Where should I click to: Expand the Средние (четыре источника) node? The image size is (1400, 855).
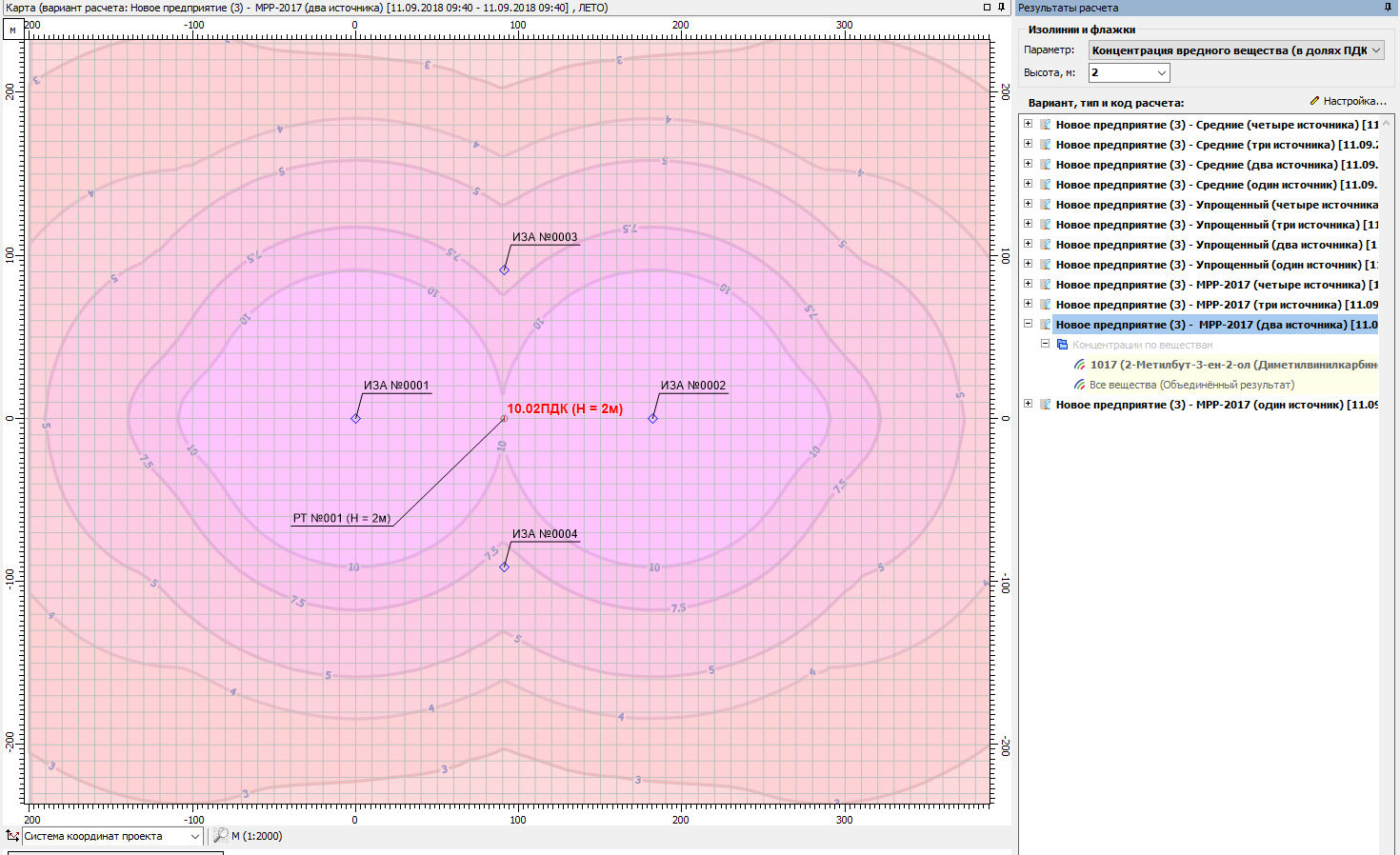1028,125
